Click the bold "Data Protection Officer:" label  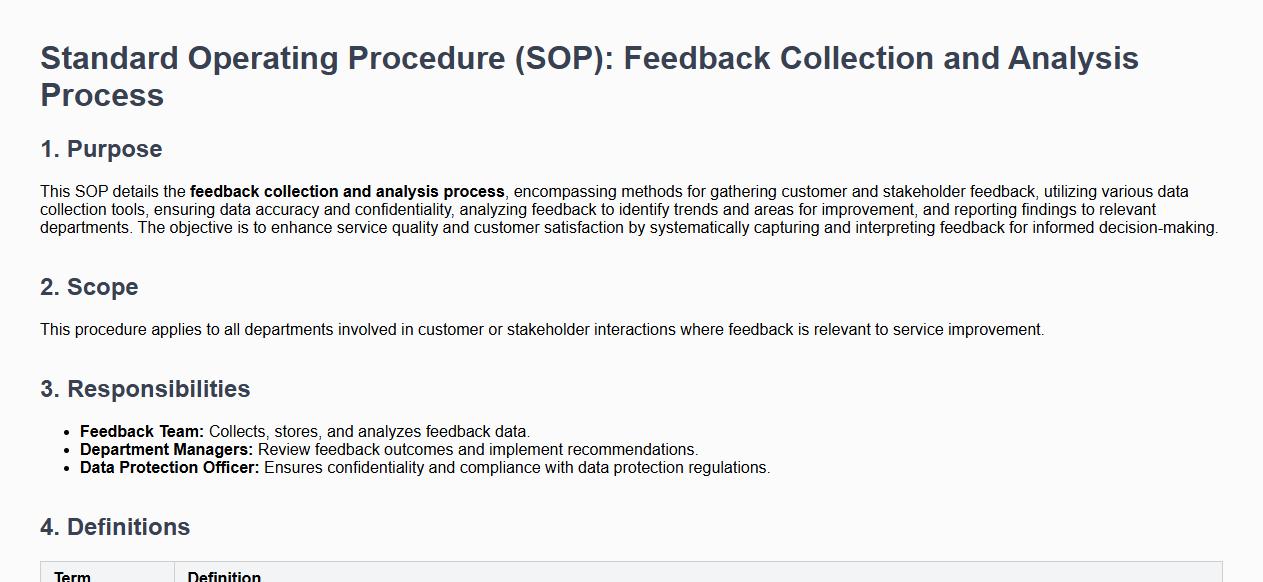click(169, 467)
